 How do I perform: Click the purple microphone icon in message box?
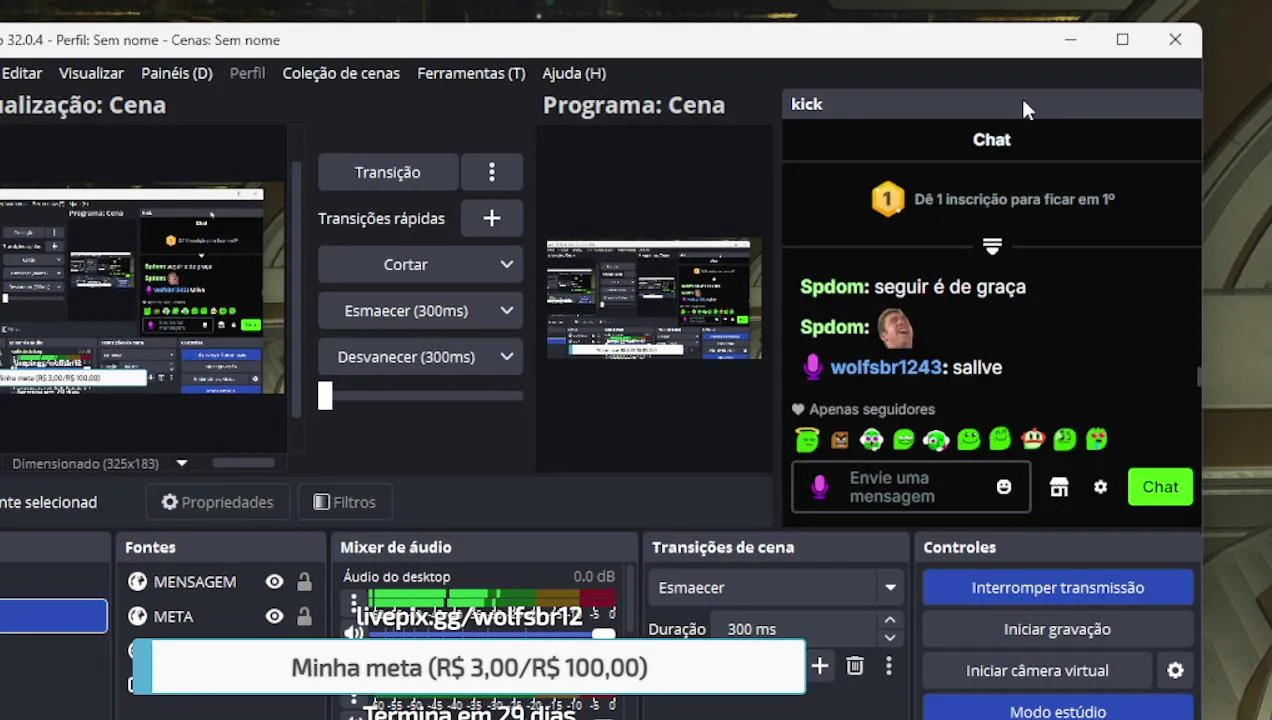click(819, 487)
